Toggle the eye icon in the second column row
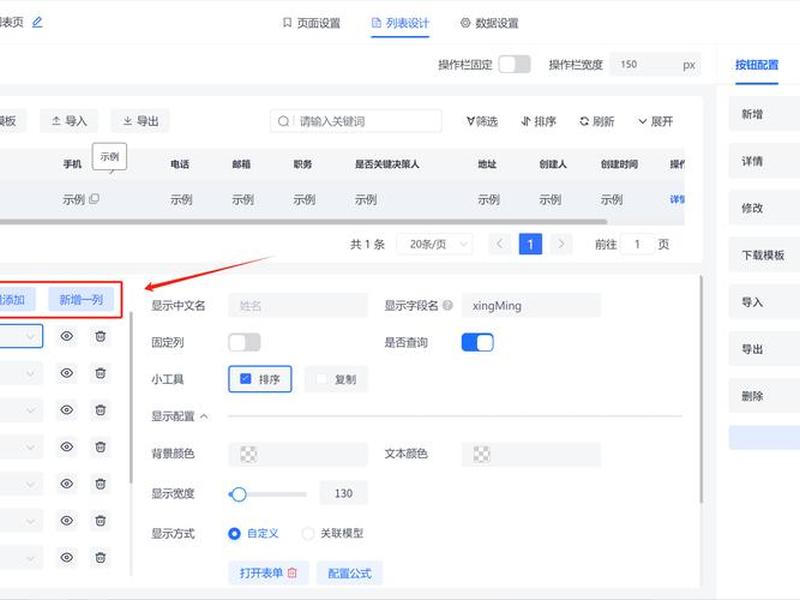 coord(67,373)
